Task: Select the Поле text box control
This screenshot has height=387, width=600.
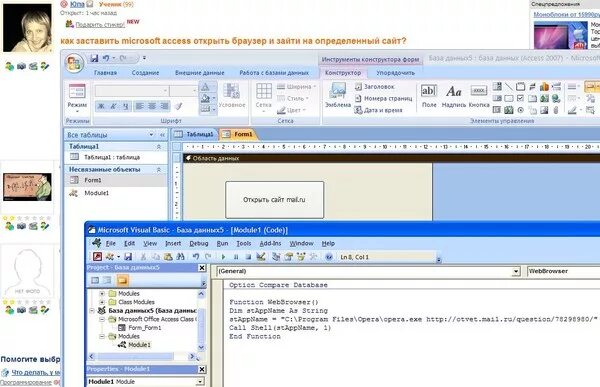Action: [x=429, y=96]
